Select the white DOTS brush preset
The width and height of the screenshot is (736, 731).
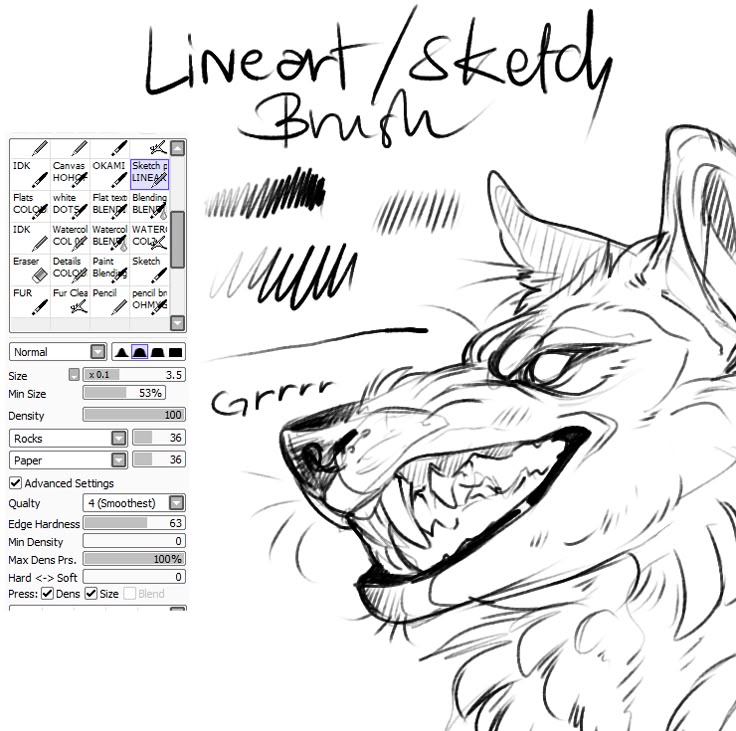(x=70, y=206)
